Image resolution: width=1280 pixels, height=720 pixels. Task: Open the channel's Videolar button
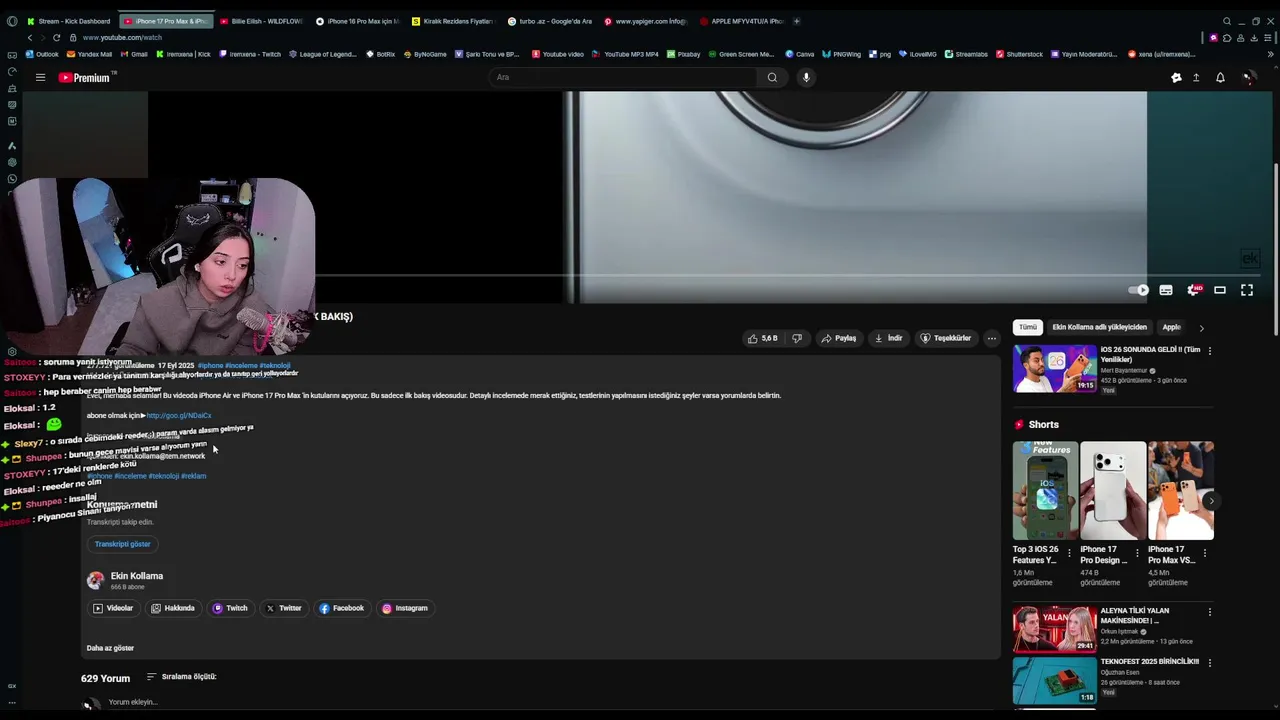click(x=113, y=608)
